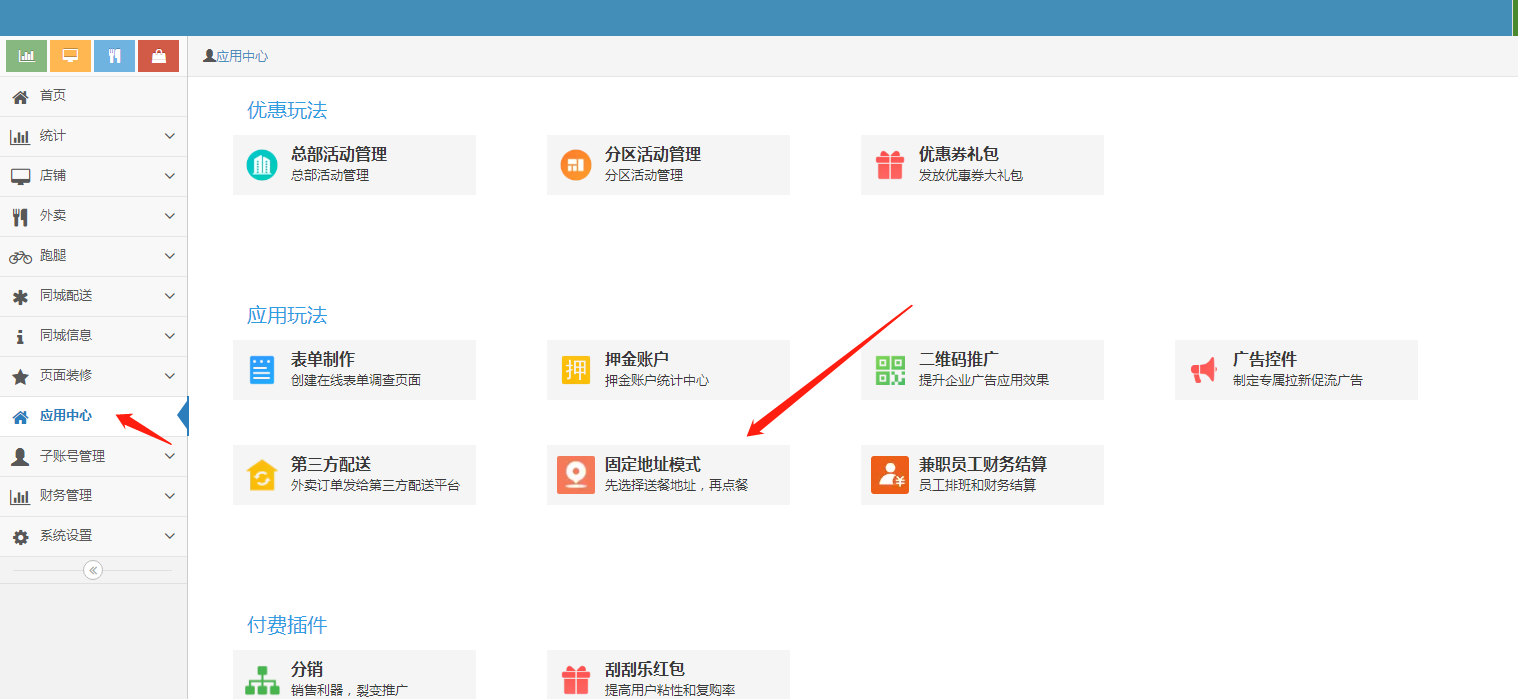Screen dimensions: 1518x699
Task: Click the 应用中心 breadcrumb at top
Action: coord(241,57)
